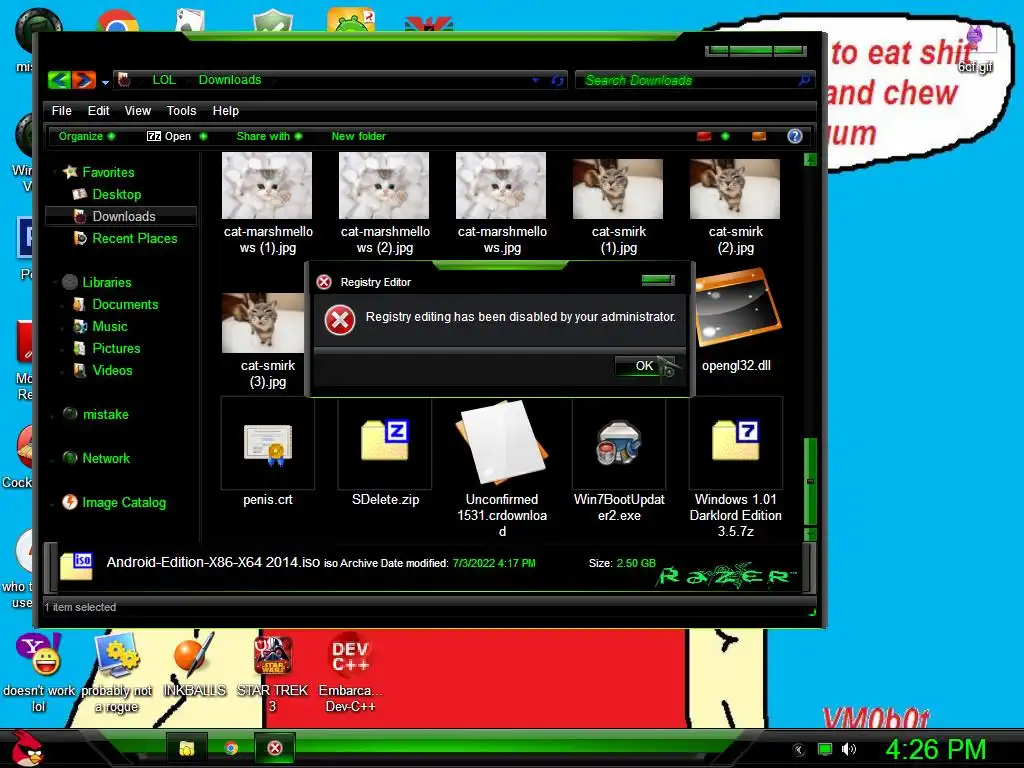Click the scrollbar down arrow in file list
The width and height of the screenshot is (1024, 768).
[810, 534]
